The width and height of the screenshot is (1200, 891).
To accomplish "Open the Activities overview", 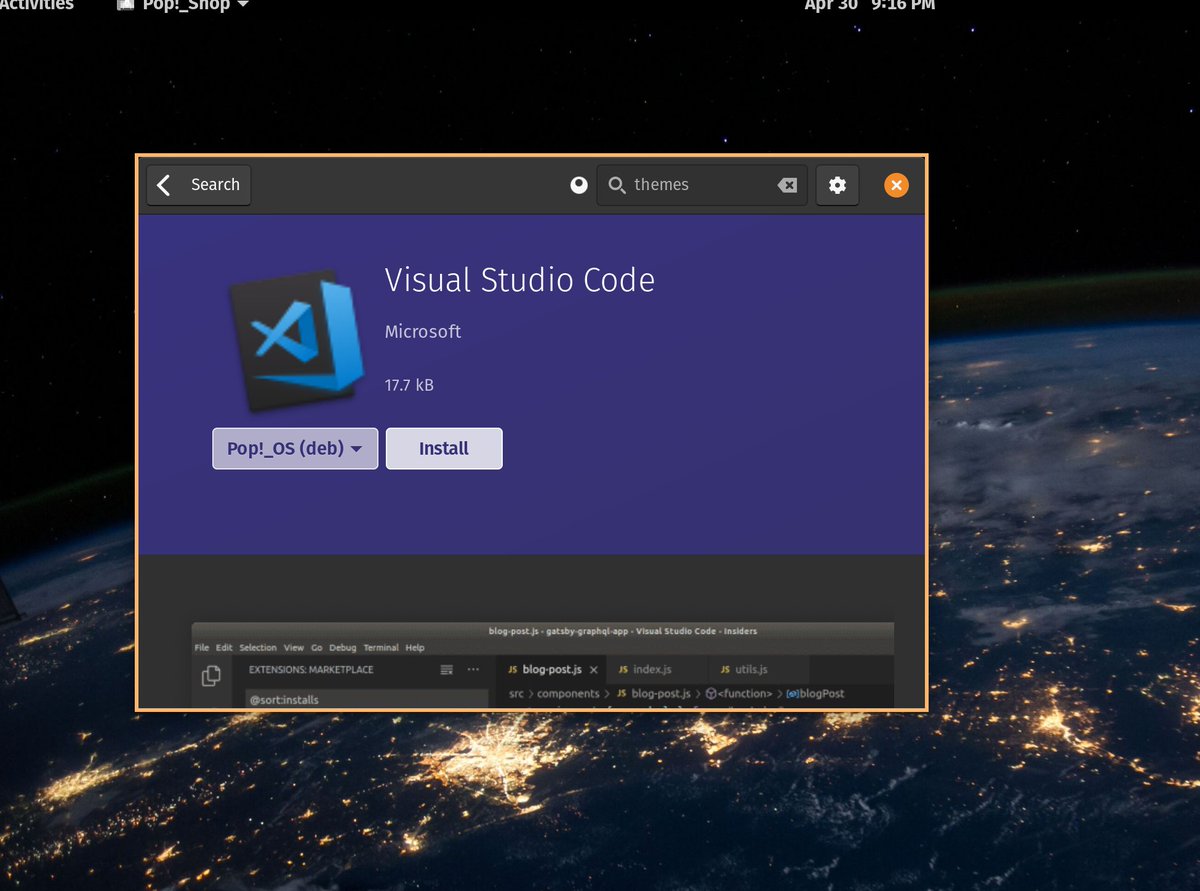I will (37, 5).
